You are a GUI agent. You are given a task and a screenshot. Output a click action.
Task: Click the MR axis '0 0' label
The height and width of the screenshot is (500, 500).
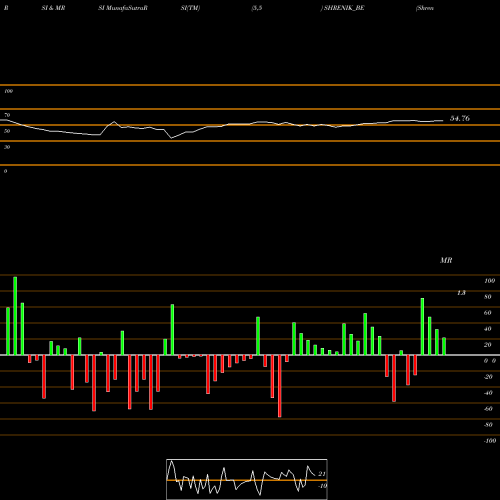[490, 361]
